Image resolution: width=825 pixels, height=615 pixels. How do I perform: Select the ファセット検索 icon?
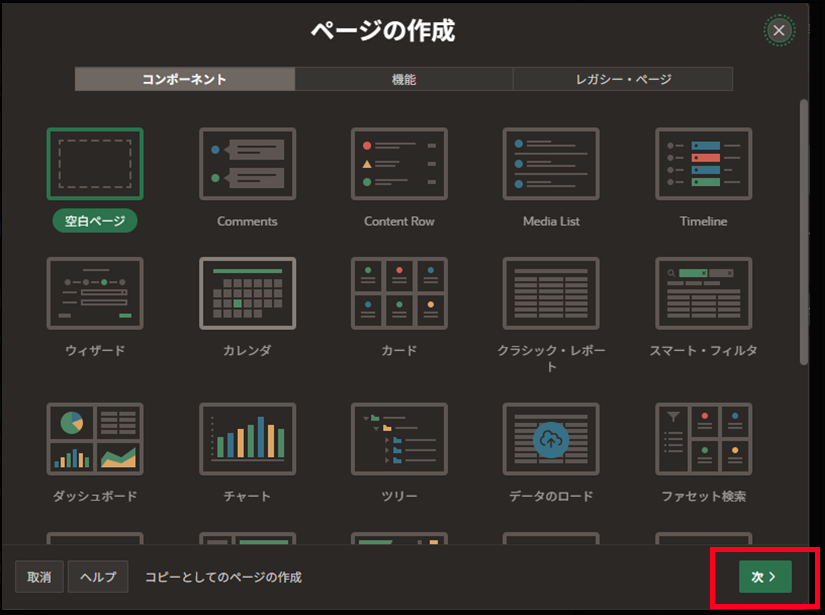click(703, 440)
